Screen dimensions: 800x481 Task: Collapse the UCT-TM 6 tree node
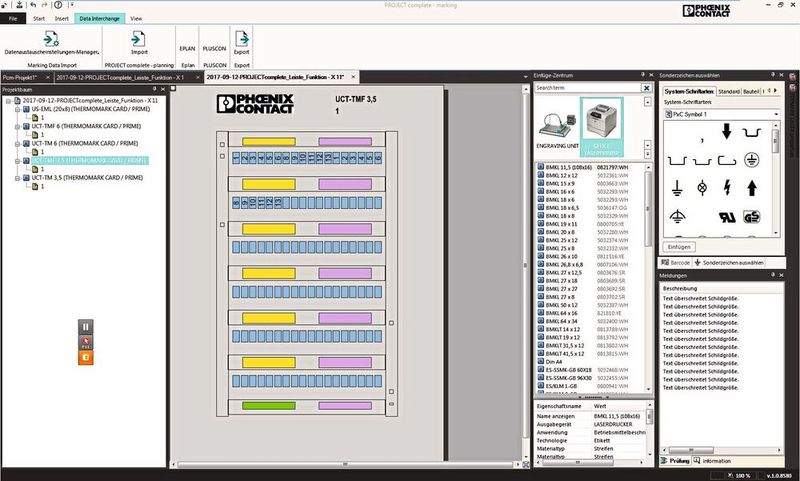click(17, 144)
